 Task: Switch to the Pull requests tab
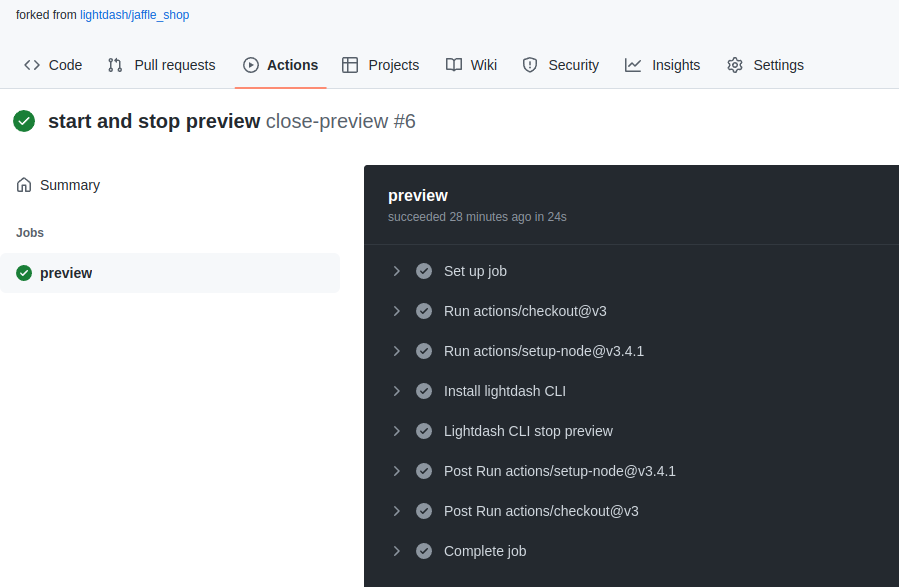point(174,64)
